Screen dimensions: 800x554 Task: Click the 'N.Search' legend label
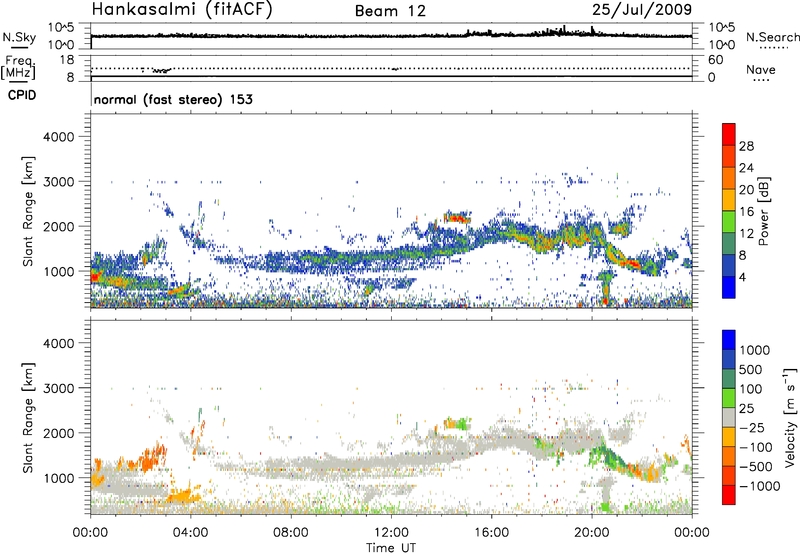click(772, 37)
